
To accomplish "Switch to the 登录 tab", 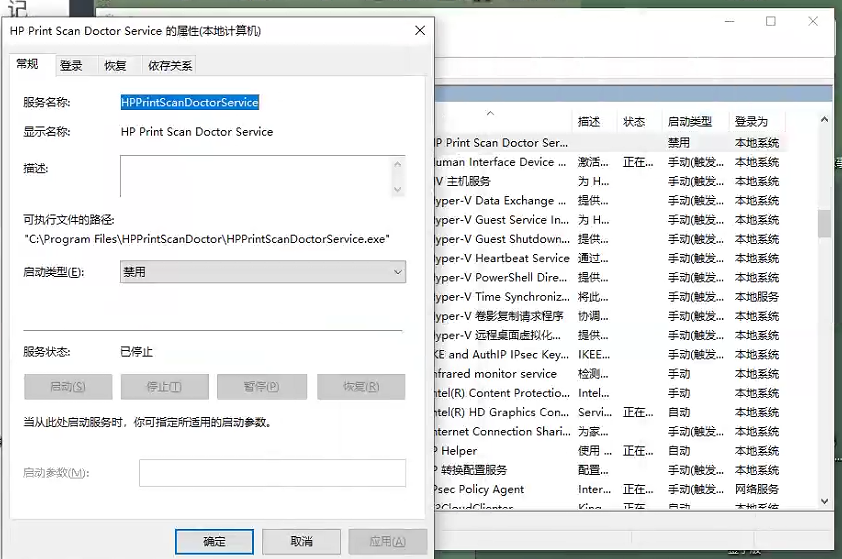I will click(71, 66).
